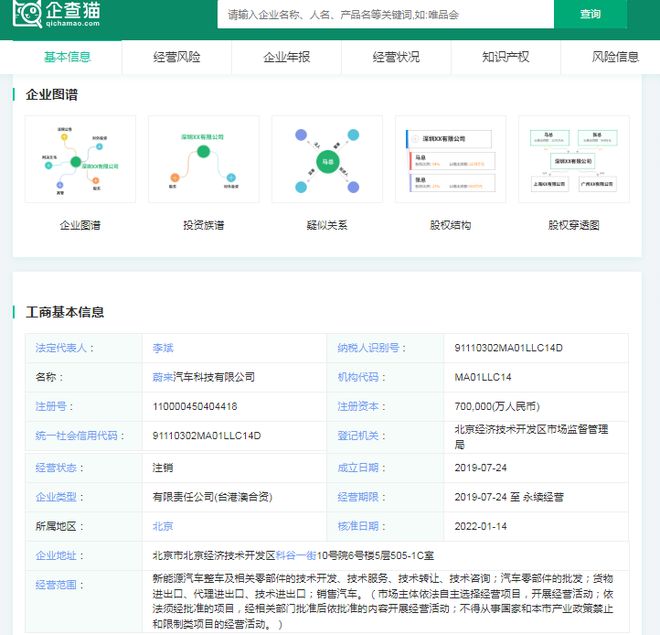Switch to the 基本信息 tab
660x635 pixels.
(67, 57)
